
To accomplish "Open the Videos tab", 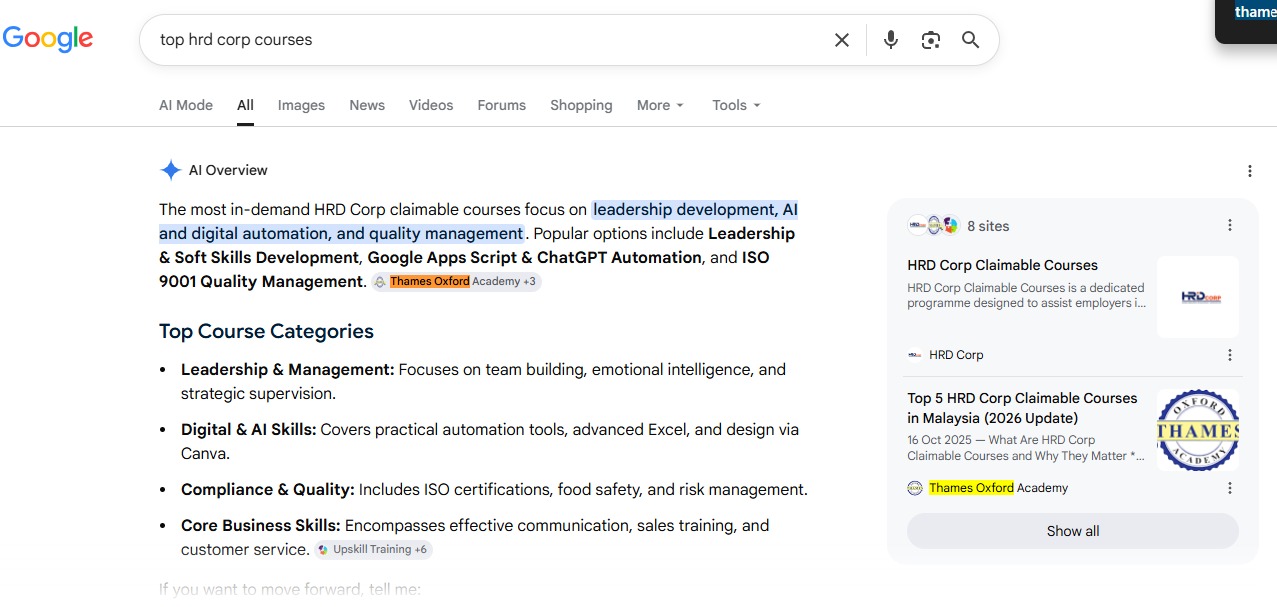I will tap(431, 105).
